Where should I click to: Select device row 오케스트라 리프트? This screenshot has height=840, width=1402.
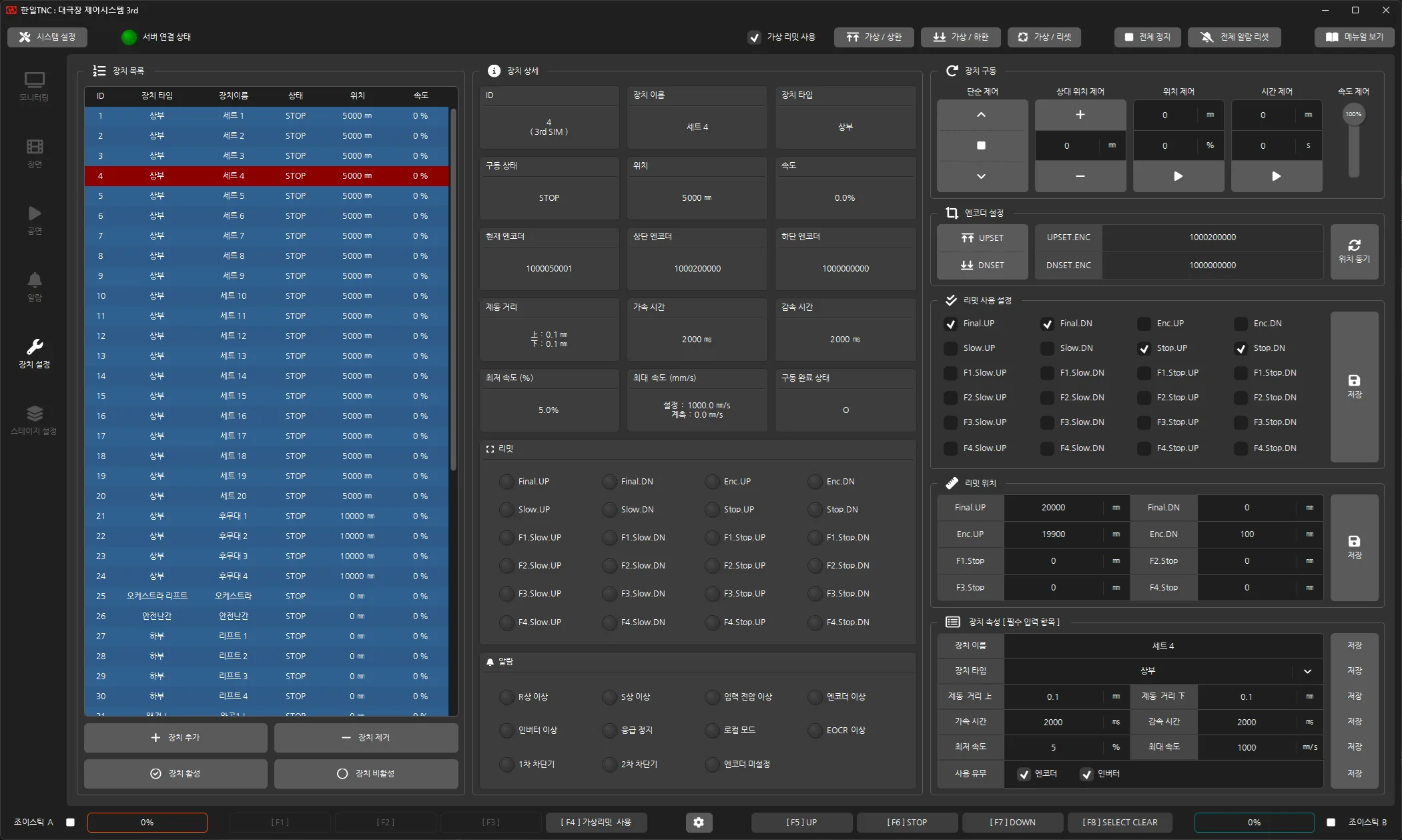click(267, 596)
